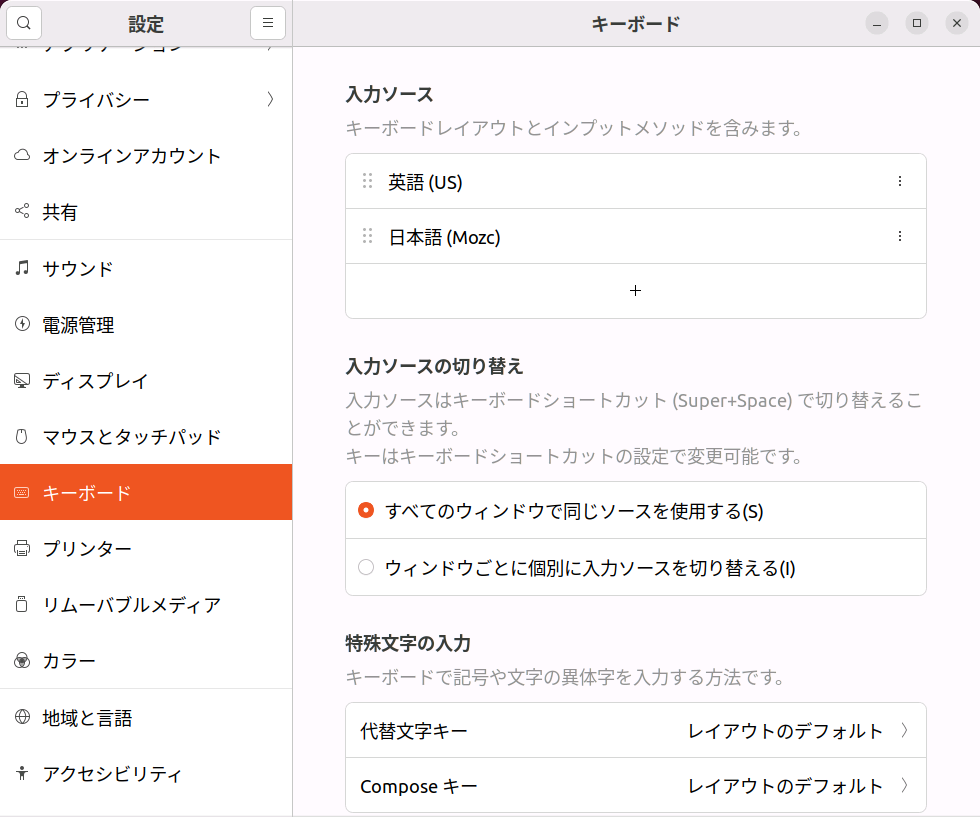Open プリンター settings
The width and height of the screenshot is (980, 817).
(146, 548)
